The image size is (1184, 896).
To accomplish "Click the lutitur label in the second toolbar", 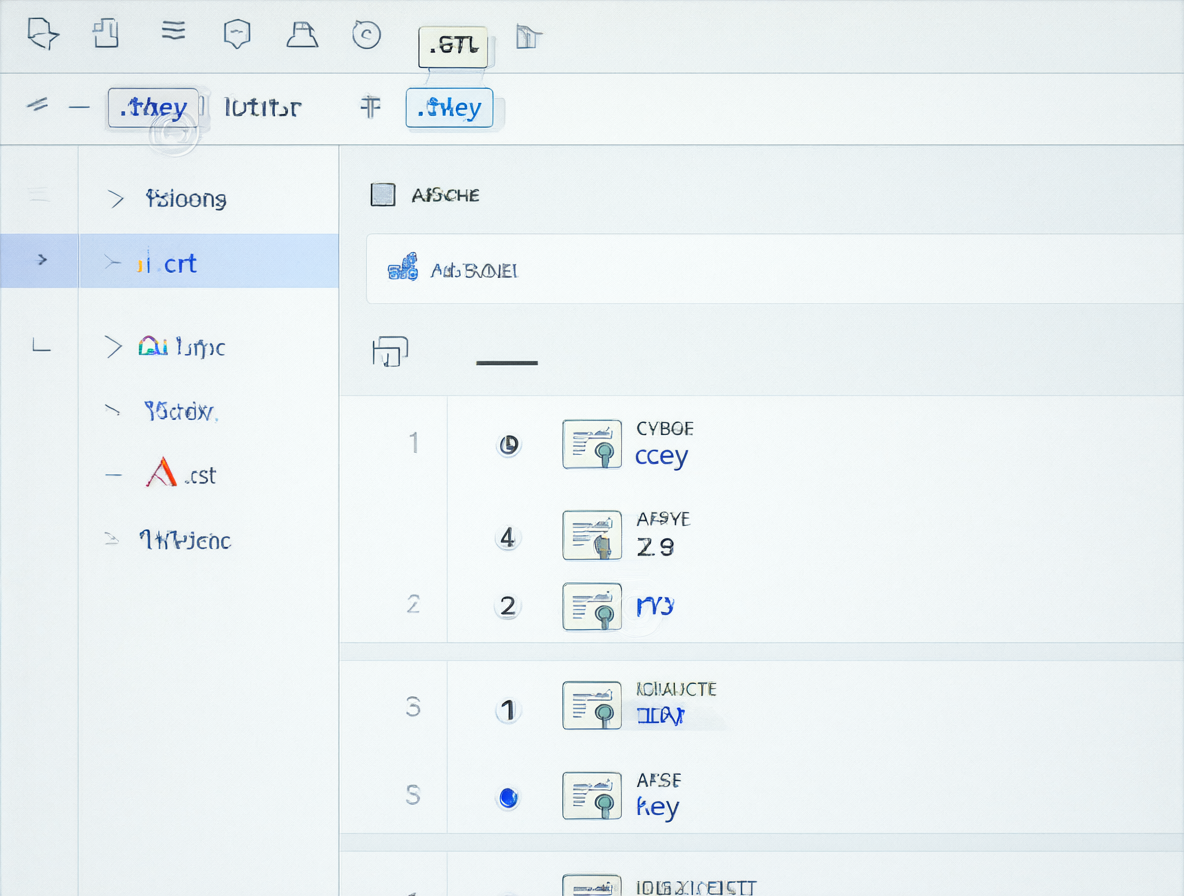I will [262, 108].
